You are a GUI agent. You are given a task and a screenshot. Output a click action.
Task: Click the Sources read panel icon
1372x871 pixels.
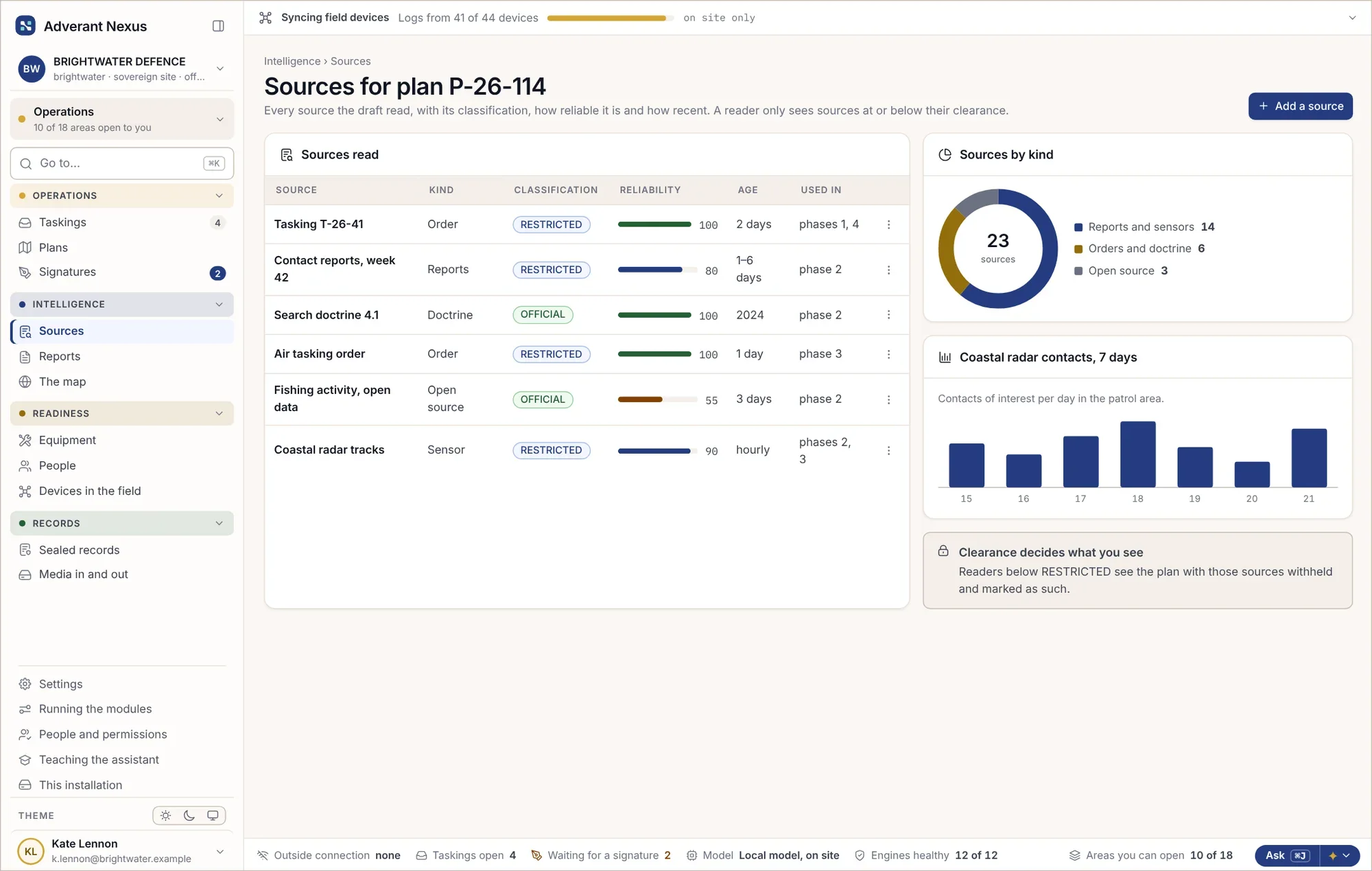[287, 155]
